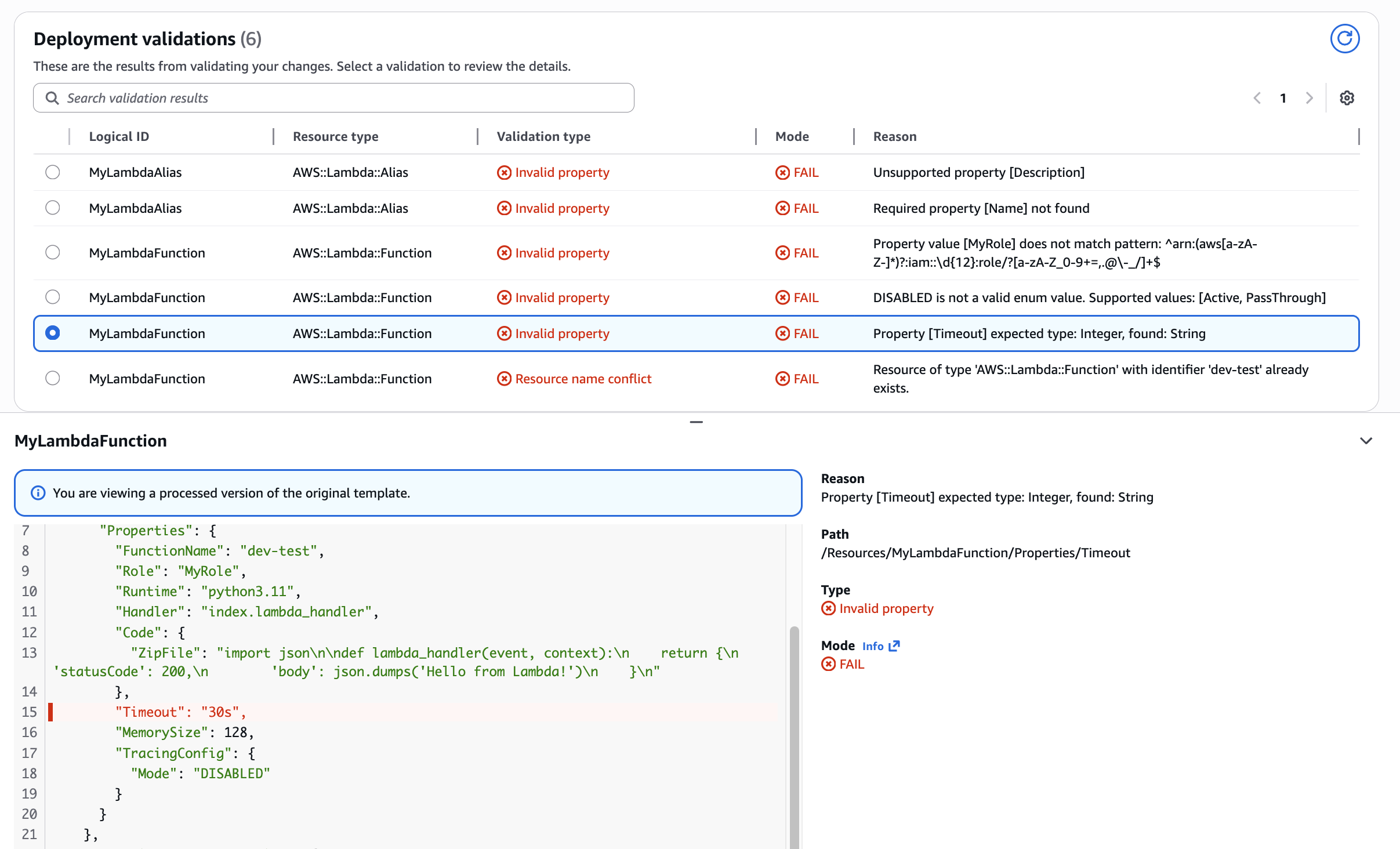
Task: Click info icon in template notice
Action: point(38,493)
